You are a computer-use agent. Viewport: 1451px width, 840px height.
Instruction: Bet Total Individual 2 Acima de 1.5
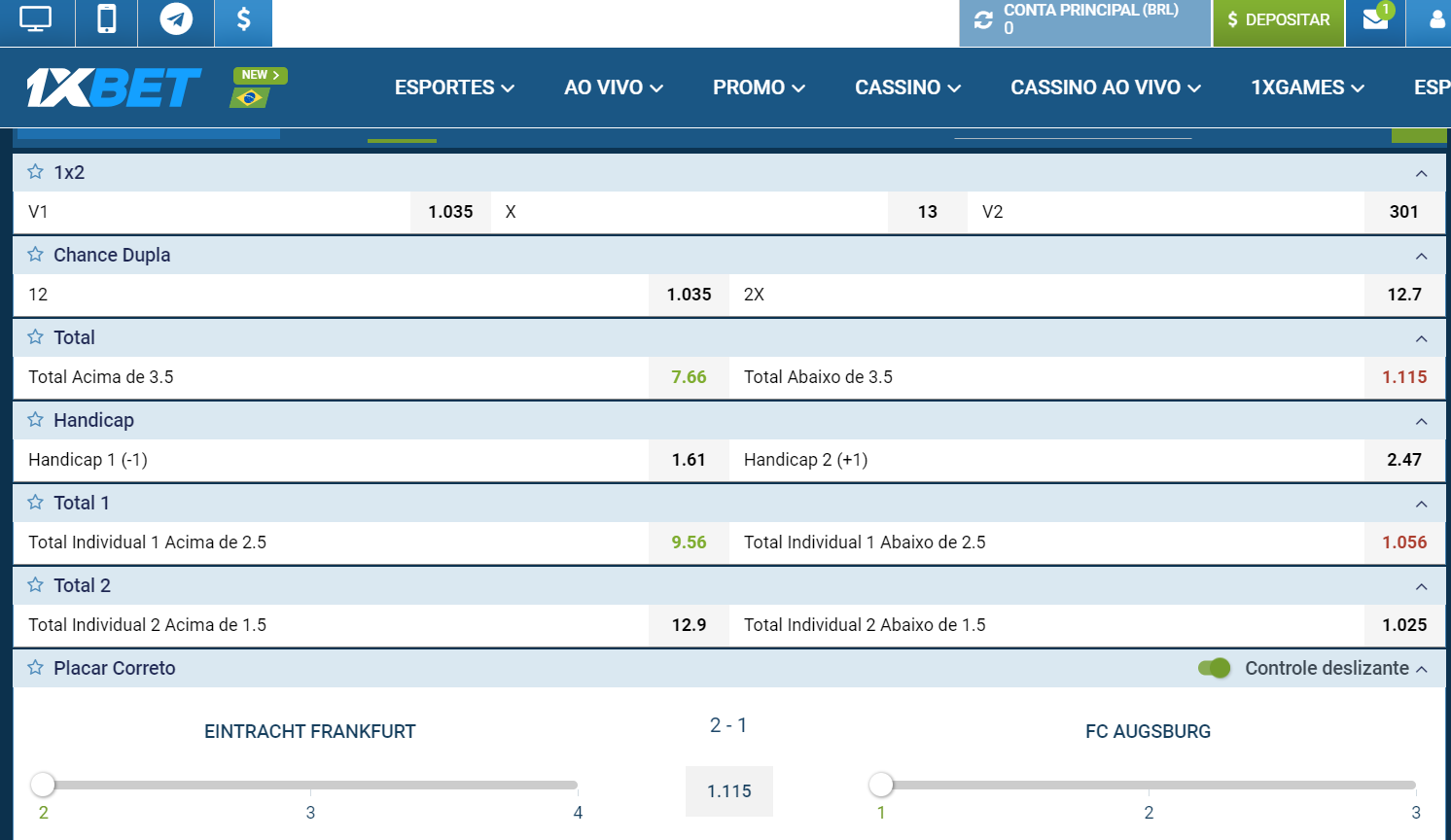372,625
